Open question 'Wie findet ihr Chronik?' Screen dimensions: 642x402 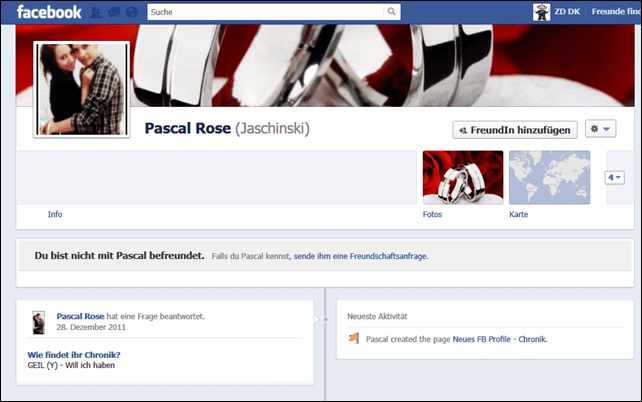click(74, 355)
